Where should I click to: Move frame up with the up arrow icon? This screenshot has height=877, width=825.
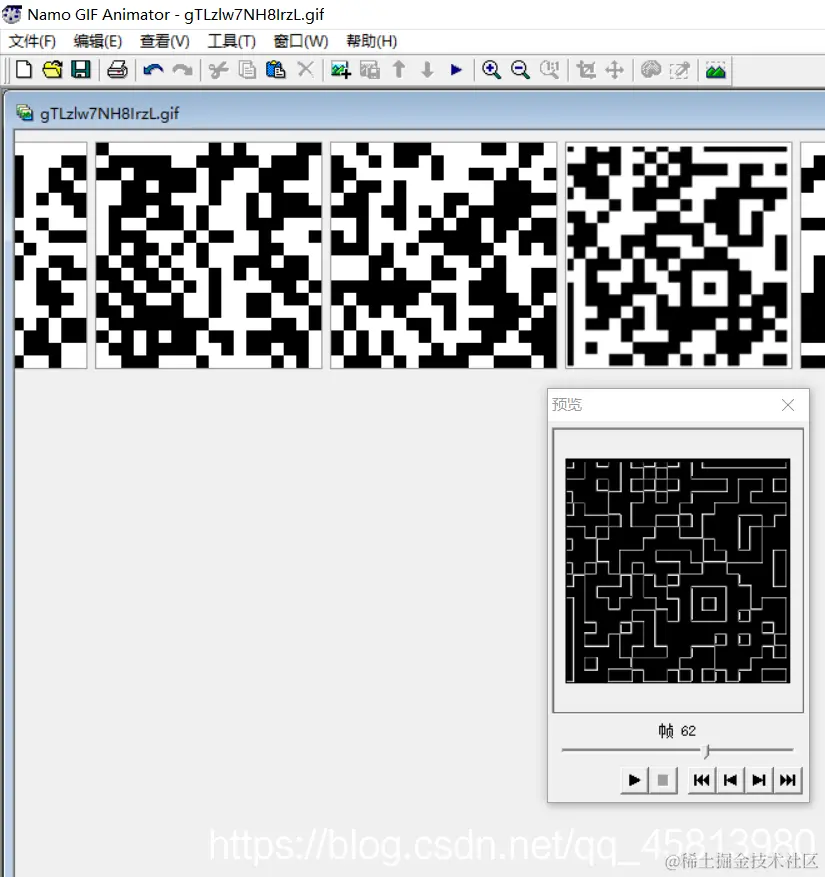click(399, 70)
